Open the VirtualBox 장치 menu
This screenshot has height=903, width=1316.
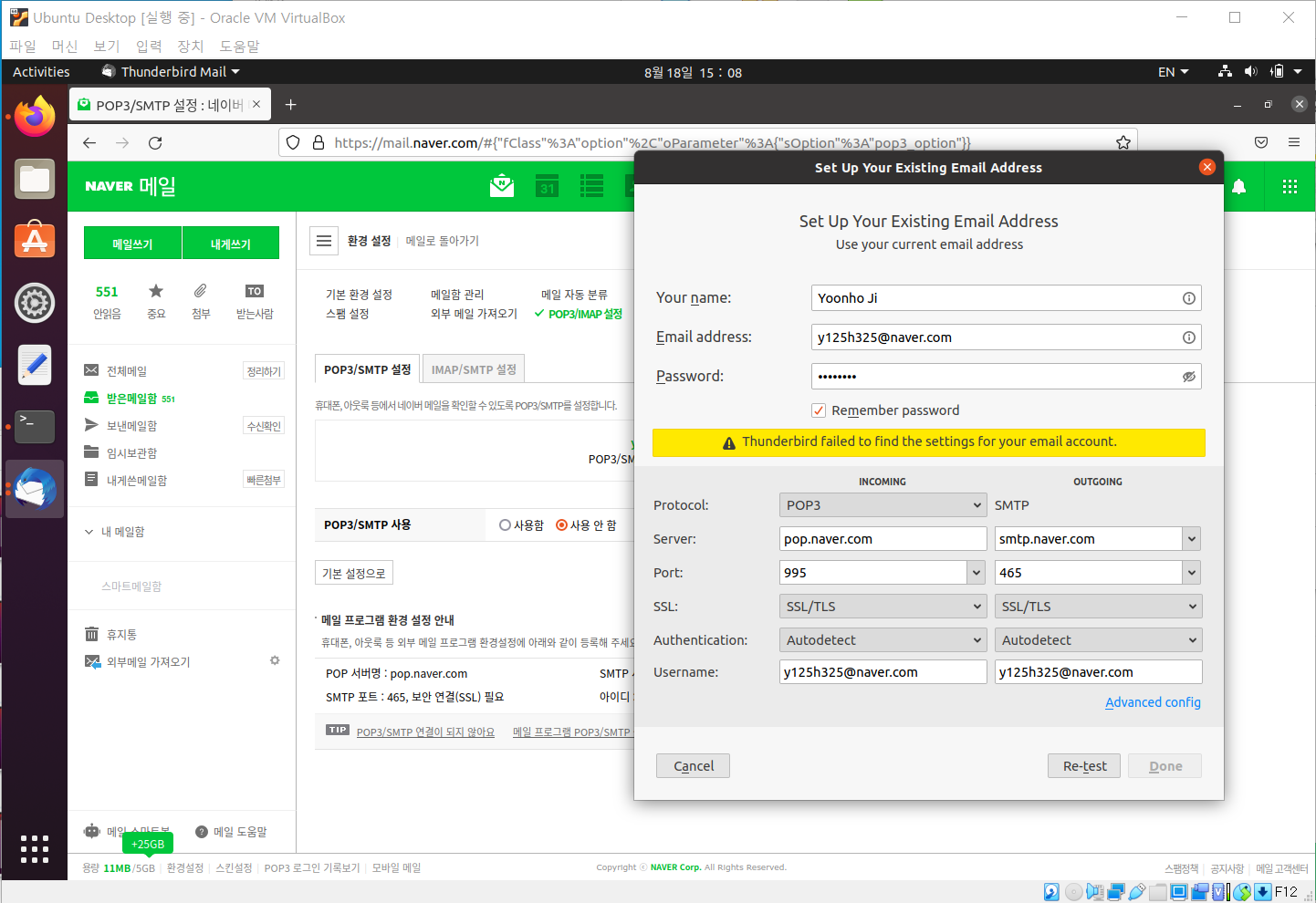click(x=191, y=46)
